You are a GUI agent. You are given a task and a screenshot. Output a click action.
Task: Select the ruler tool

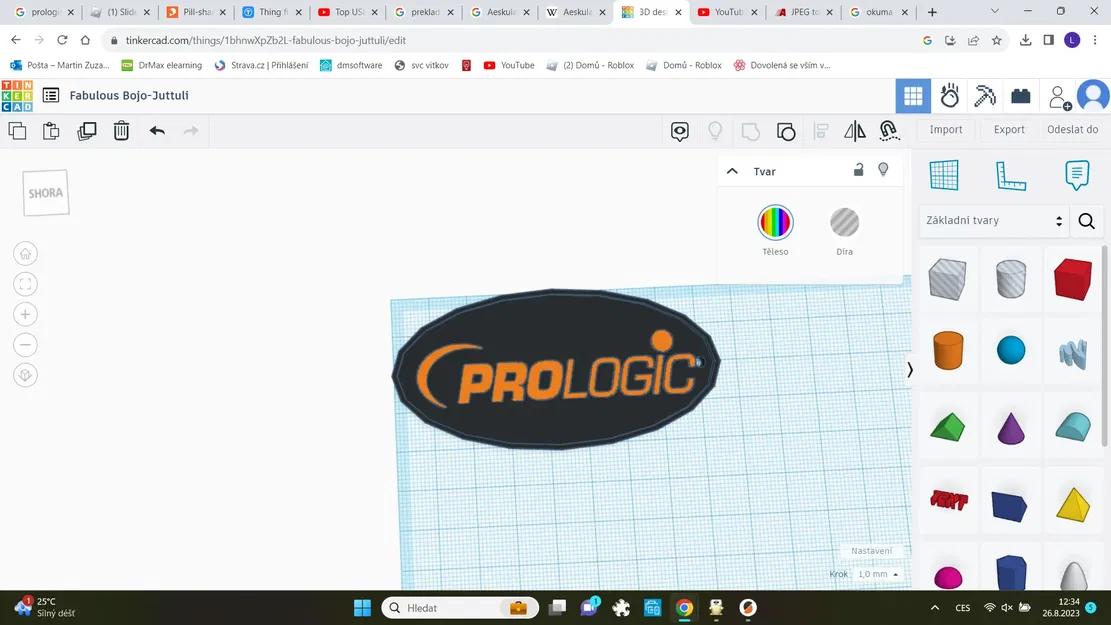tap(1011, 175)
